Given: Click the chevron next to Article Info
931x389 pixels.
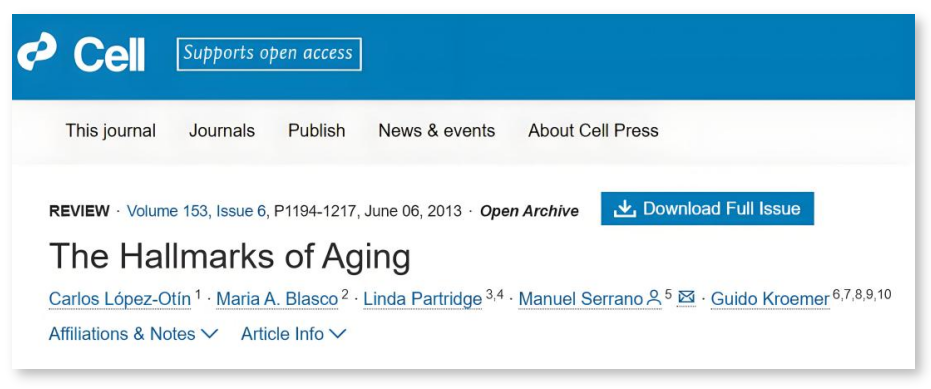Looking at the screenshot, I should (337, 335).
